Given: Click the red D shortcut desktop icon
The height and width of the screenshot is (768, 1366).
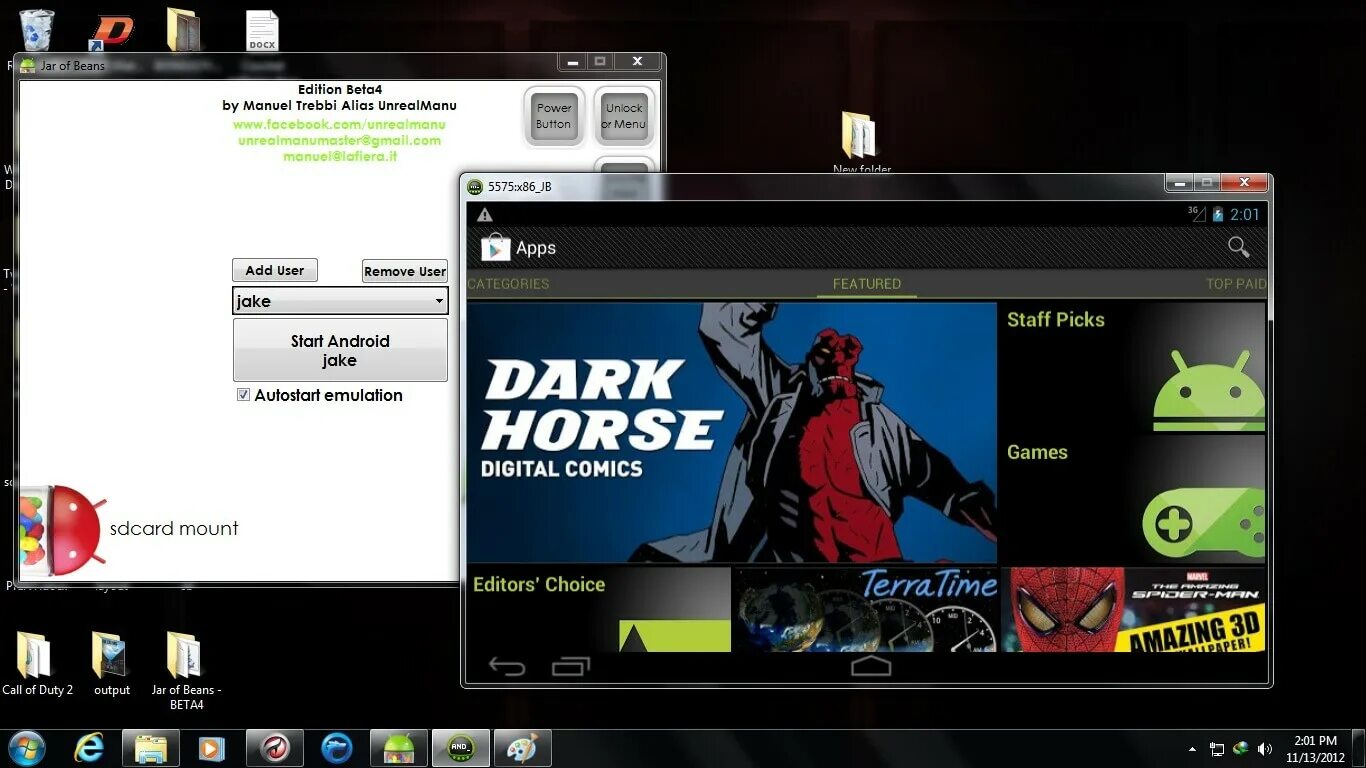Looking at the screenshot, I should 112,31.
